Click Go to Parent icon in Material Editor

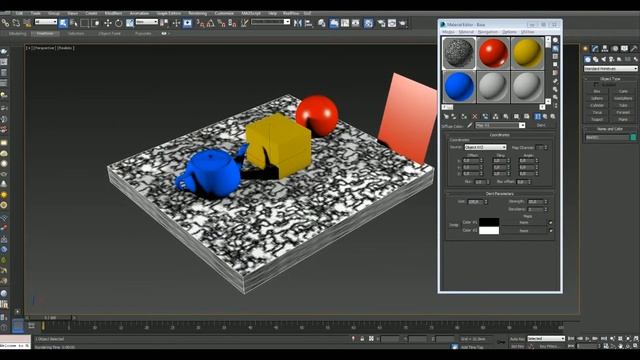pos(545,117)
